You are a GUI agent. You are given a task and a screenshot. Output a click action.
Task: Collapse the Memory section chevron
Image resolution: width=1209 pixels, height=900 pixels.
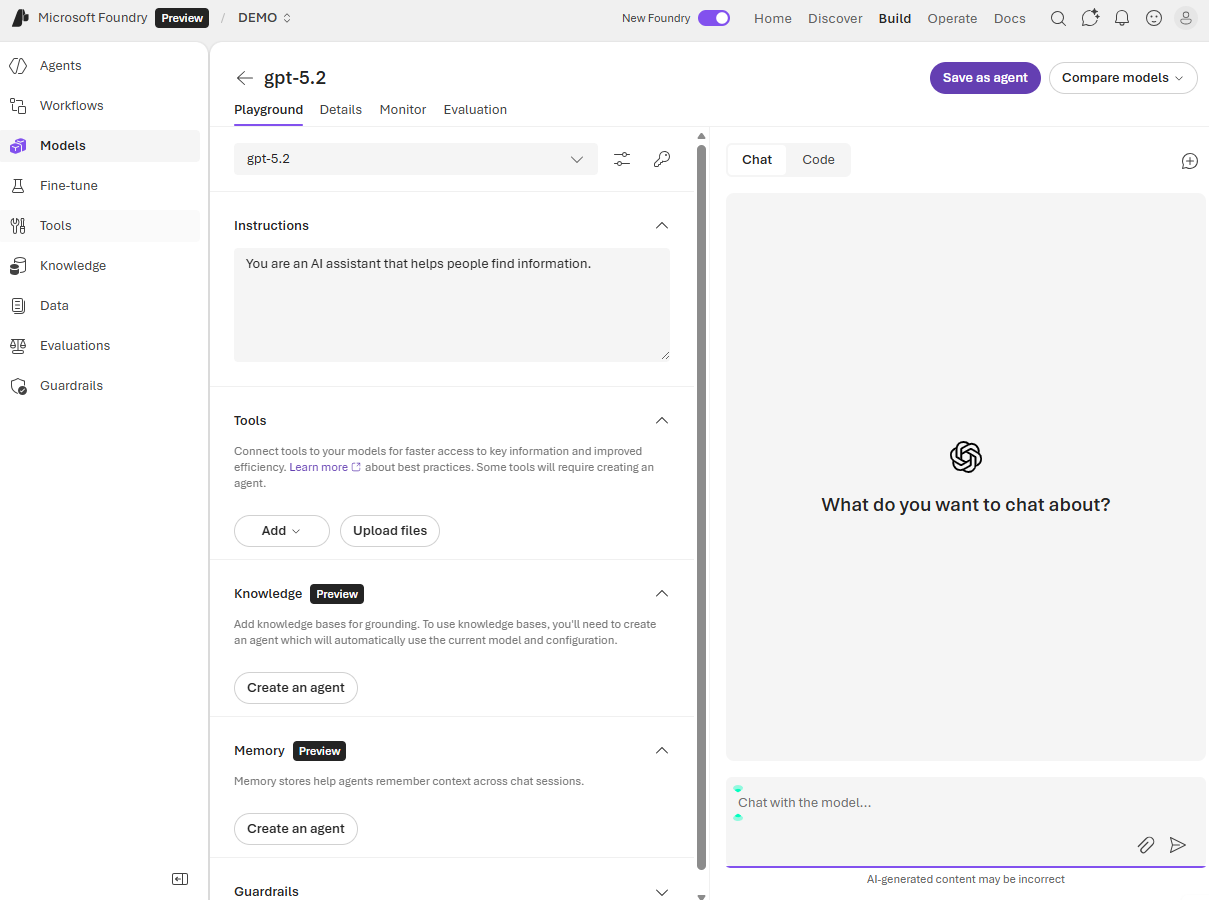pos(661,751)
